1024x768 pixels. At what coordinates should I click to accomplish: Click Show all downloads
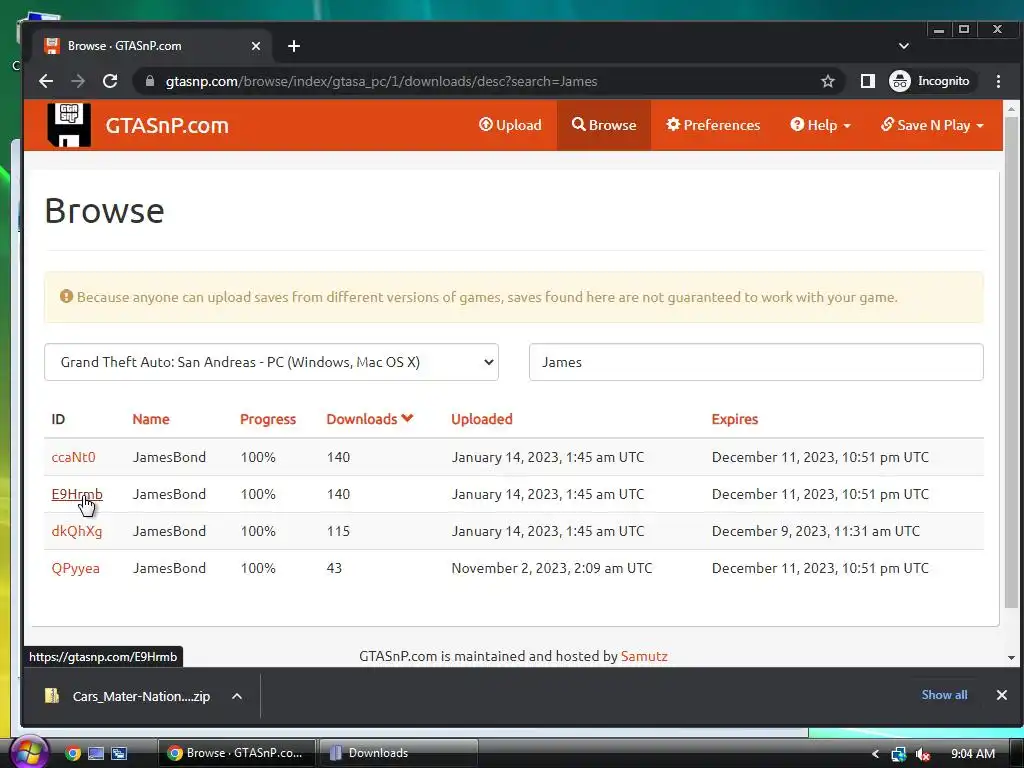pyautogui.click(x=944, y=695)
